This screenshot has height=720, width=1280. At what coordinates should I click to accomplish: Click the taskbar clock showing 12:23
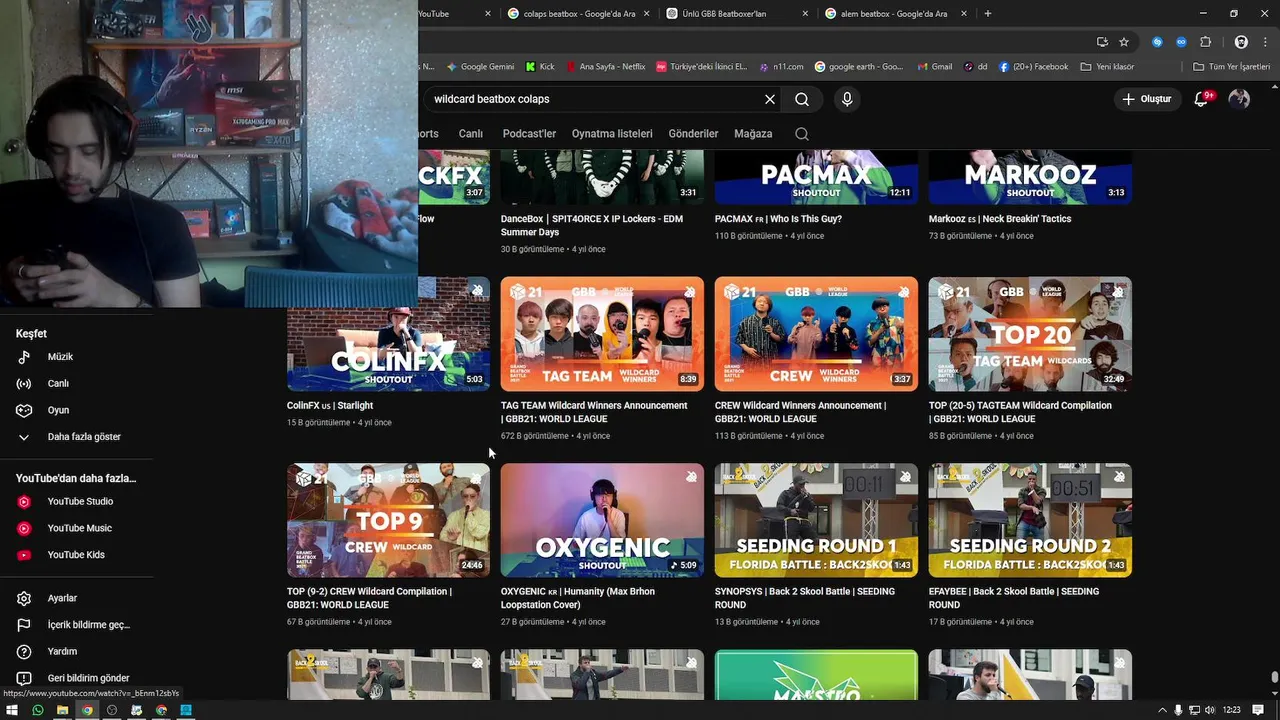1231,710
